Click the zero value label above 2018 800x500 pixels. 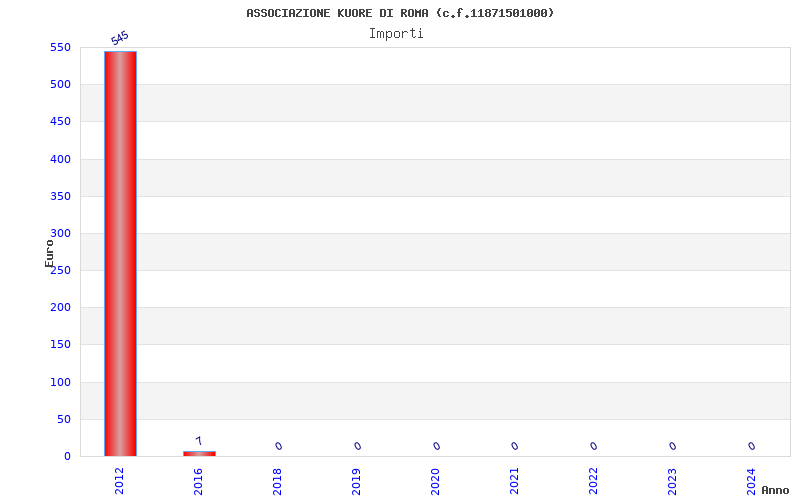pos(279,446)
